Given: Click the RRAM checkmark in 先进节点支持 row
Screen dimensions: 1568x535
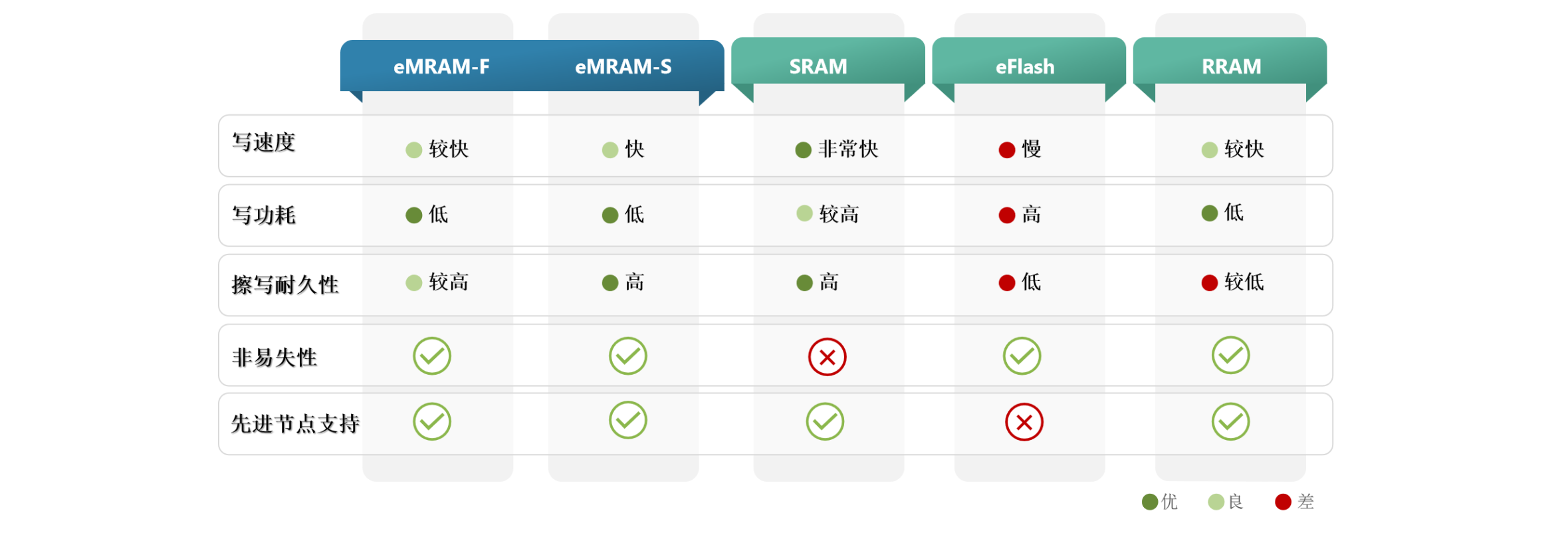Looking at the screenshot, I should click(x=1230, y=421).
